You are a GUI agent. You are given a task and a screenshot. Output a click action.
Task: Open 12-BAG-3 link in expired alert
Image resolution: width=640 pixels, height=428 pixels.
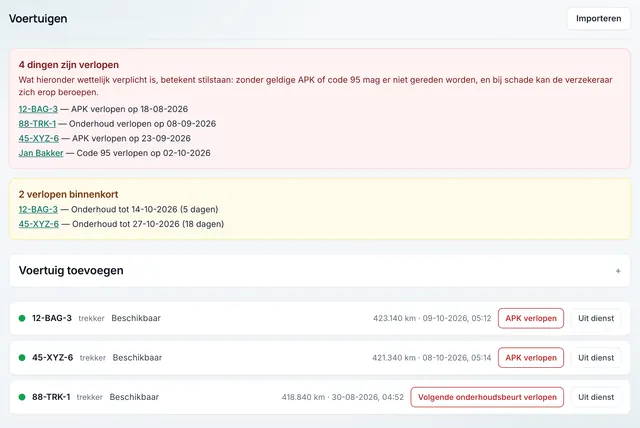pos(38,109)
